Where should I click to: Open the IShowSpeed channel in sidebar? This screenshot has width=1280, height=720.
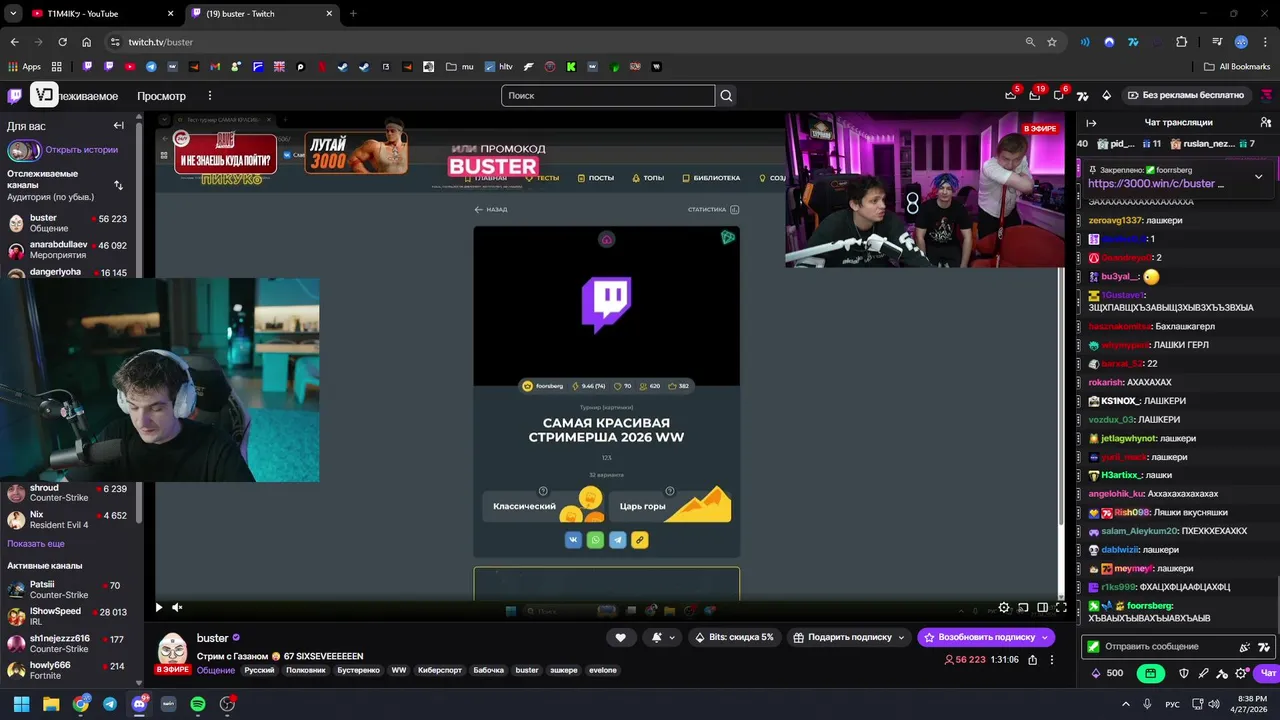[x=68, y=616]
